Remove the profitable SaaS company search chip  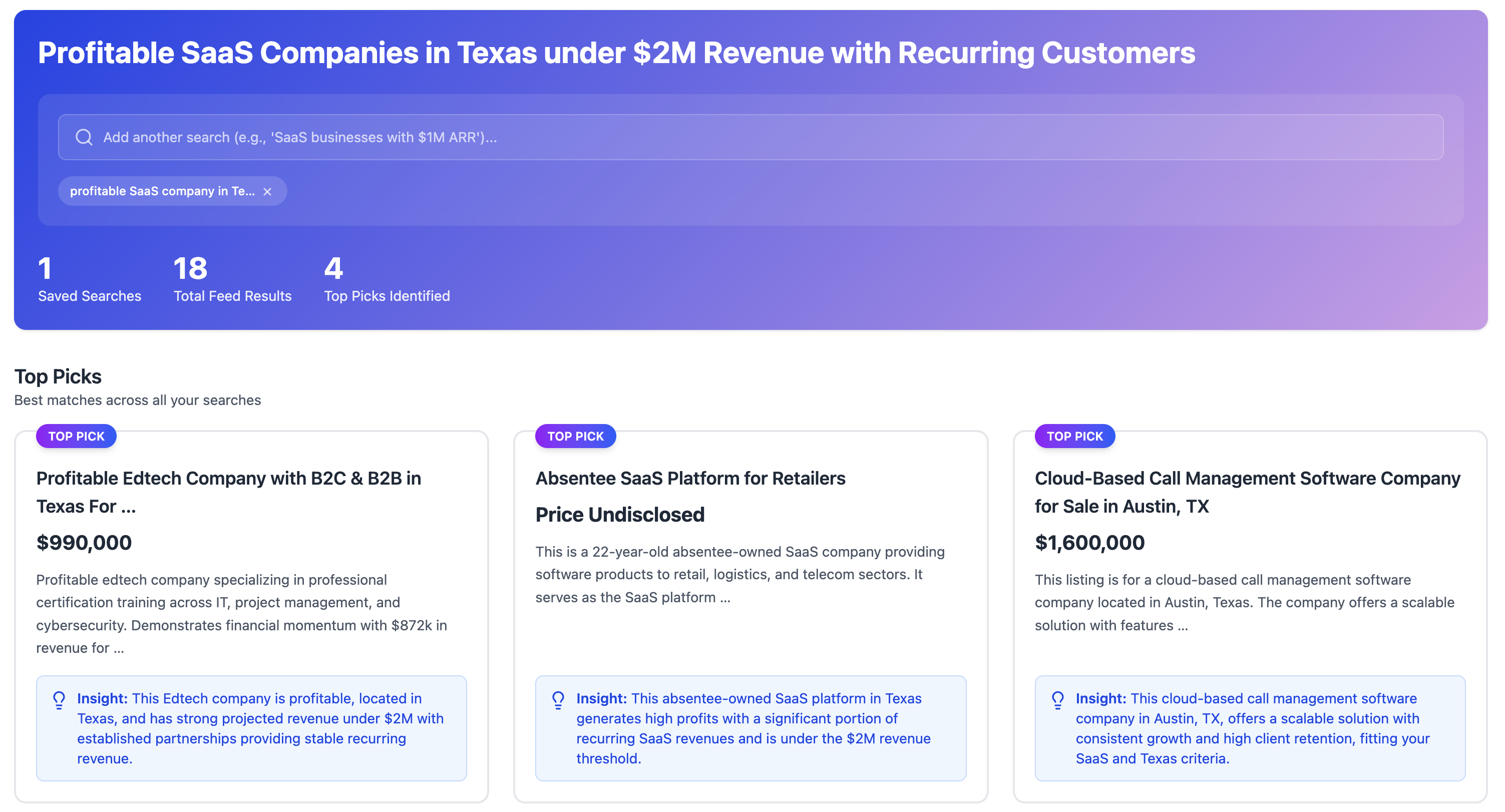pyautogui.click(x=267, y=192)
